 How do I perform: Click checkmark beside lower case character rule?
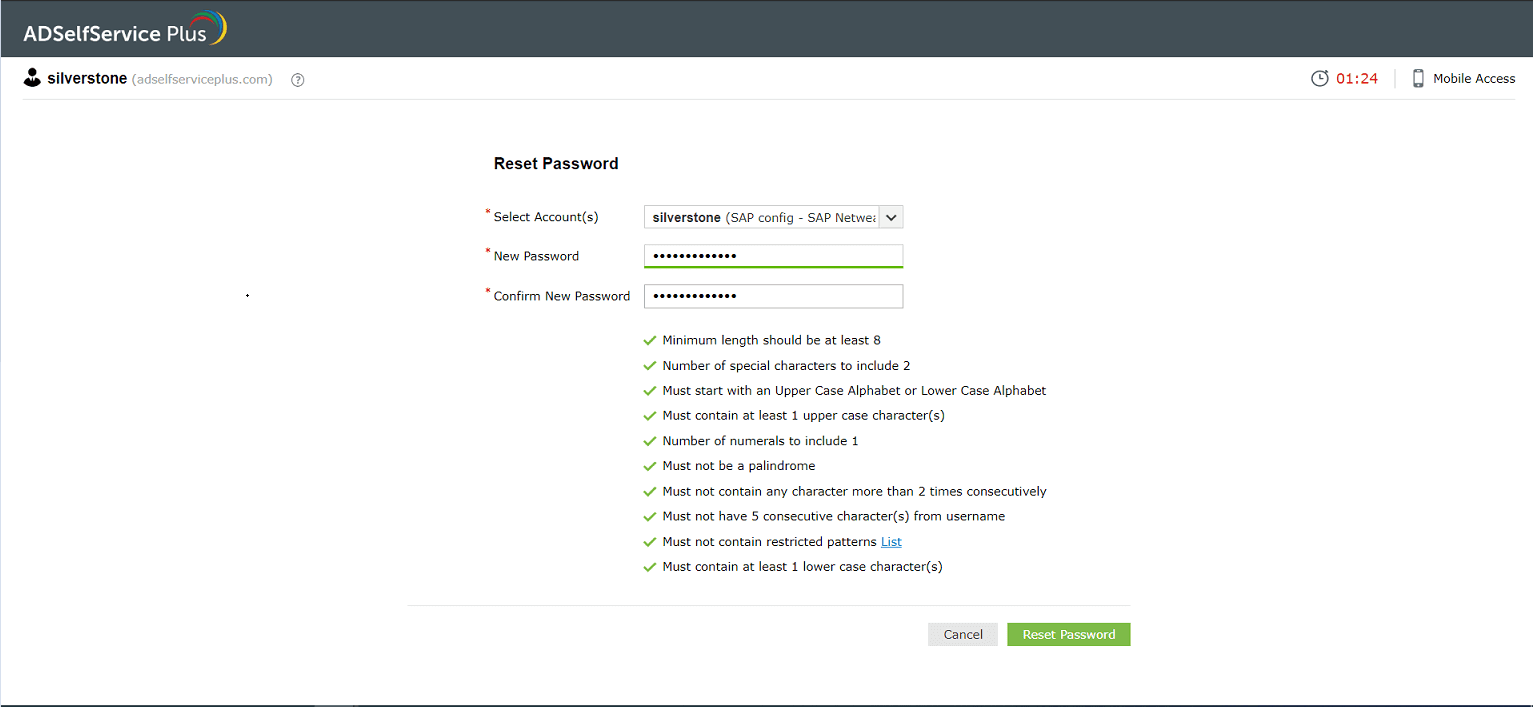point(650,568)
